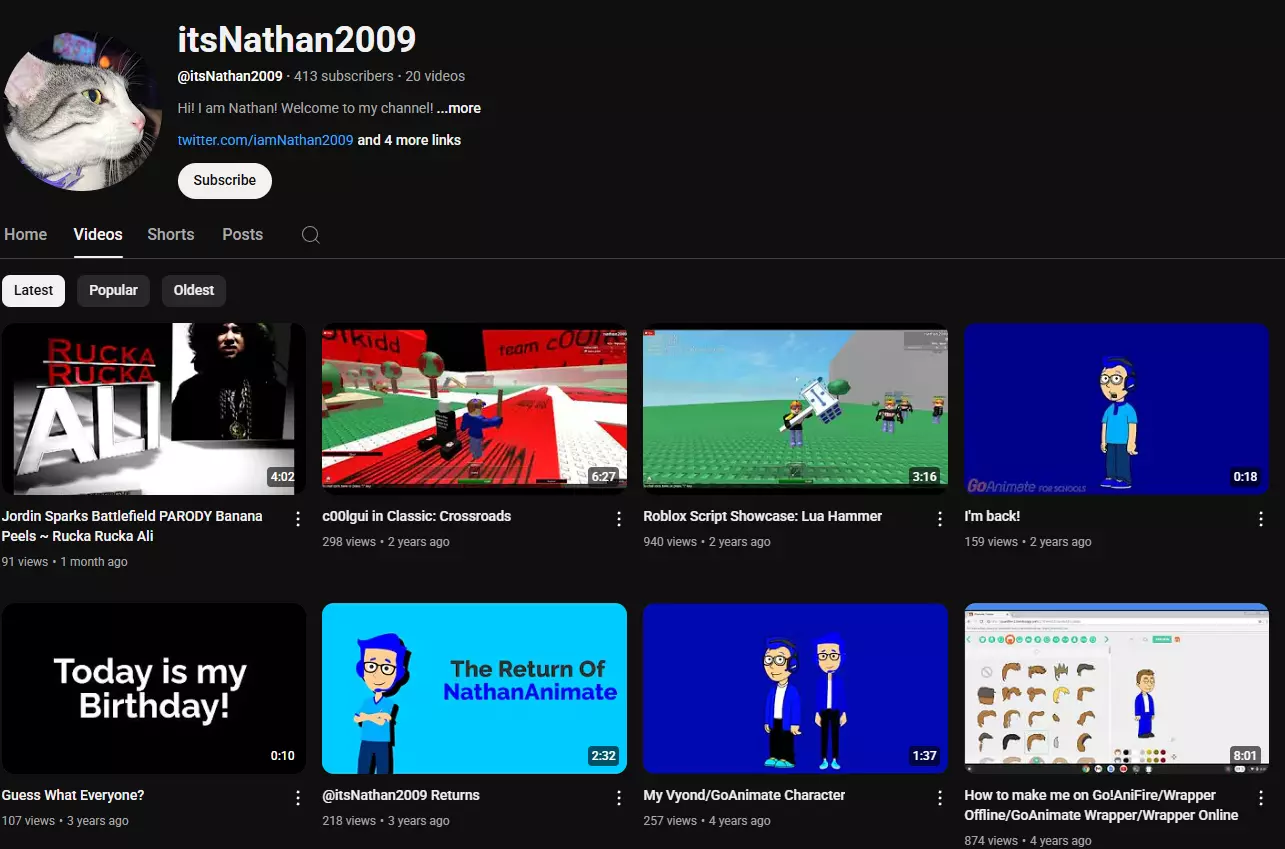1285x849 pixels.
Task: Open options menu for c00lgui in Classic: Crossroads
Action: point(619,518)
